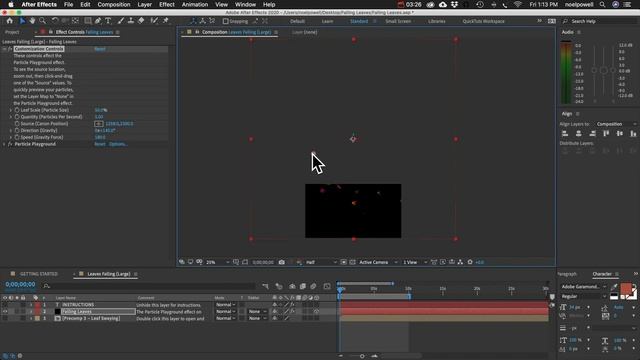Take a snapshot with the camera icon

point(282,262)
